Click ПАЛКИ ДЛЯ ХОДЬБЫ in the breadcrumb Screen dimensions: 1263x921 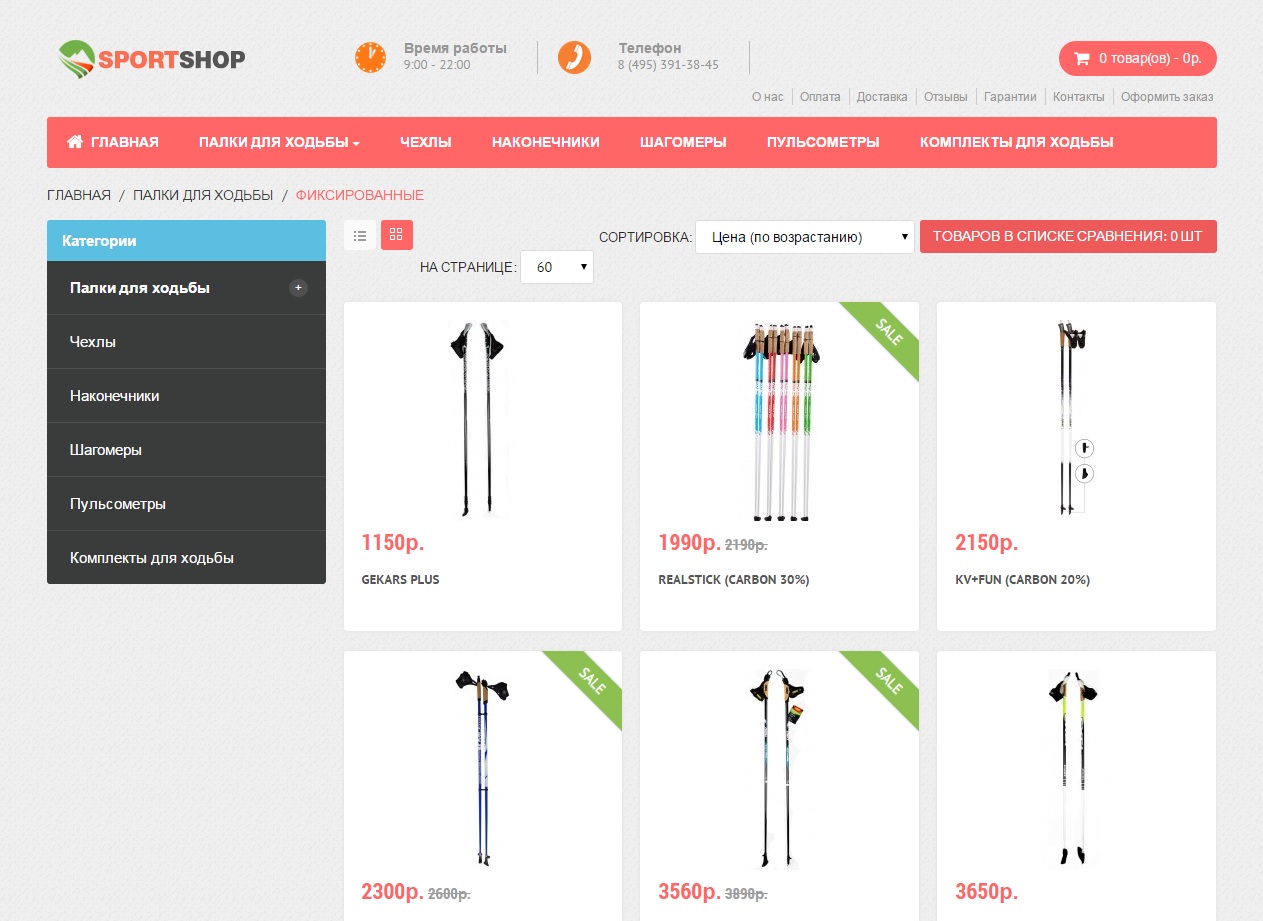click(203, 195)
